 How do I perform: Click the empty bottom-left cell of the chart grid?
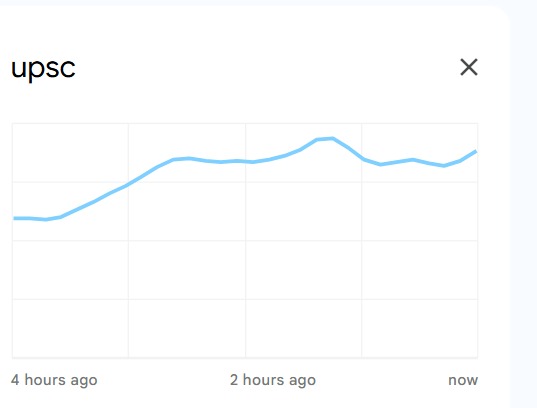point(70,329)
